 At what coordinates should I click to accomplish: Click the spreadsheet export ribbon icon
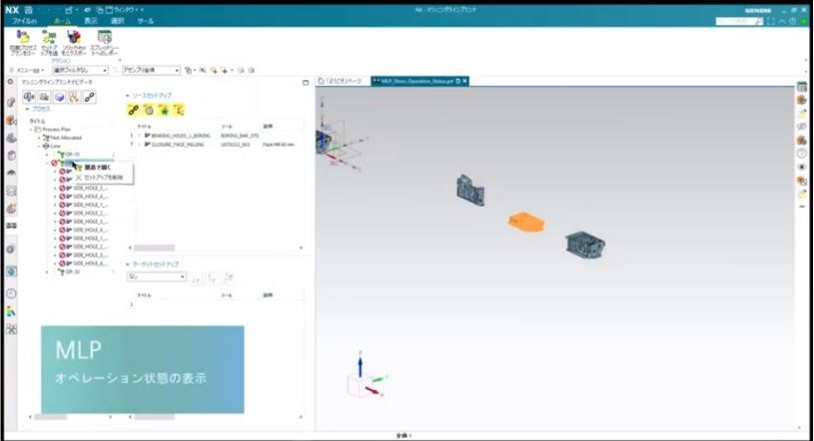(x=104, y=43)
